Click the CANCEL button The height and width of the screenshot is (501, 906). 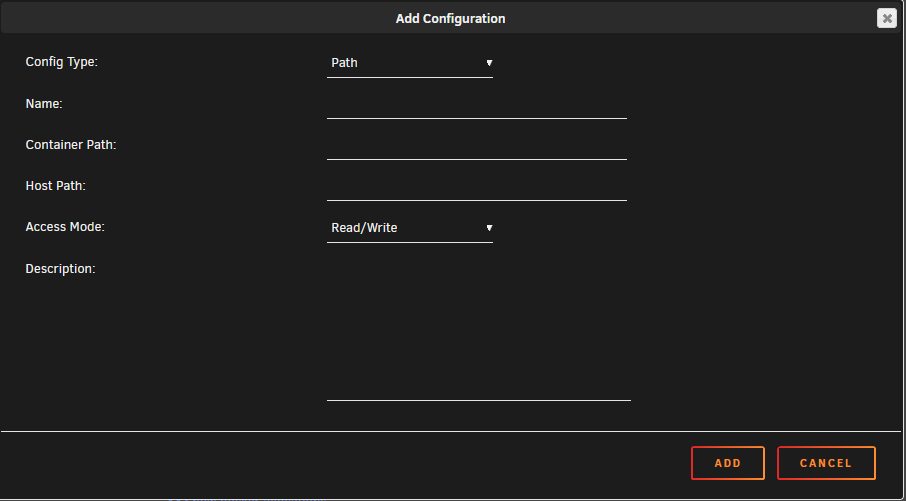coord(826,463)
